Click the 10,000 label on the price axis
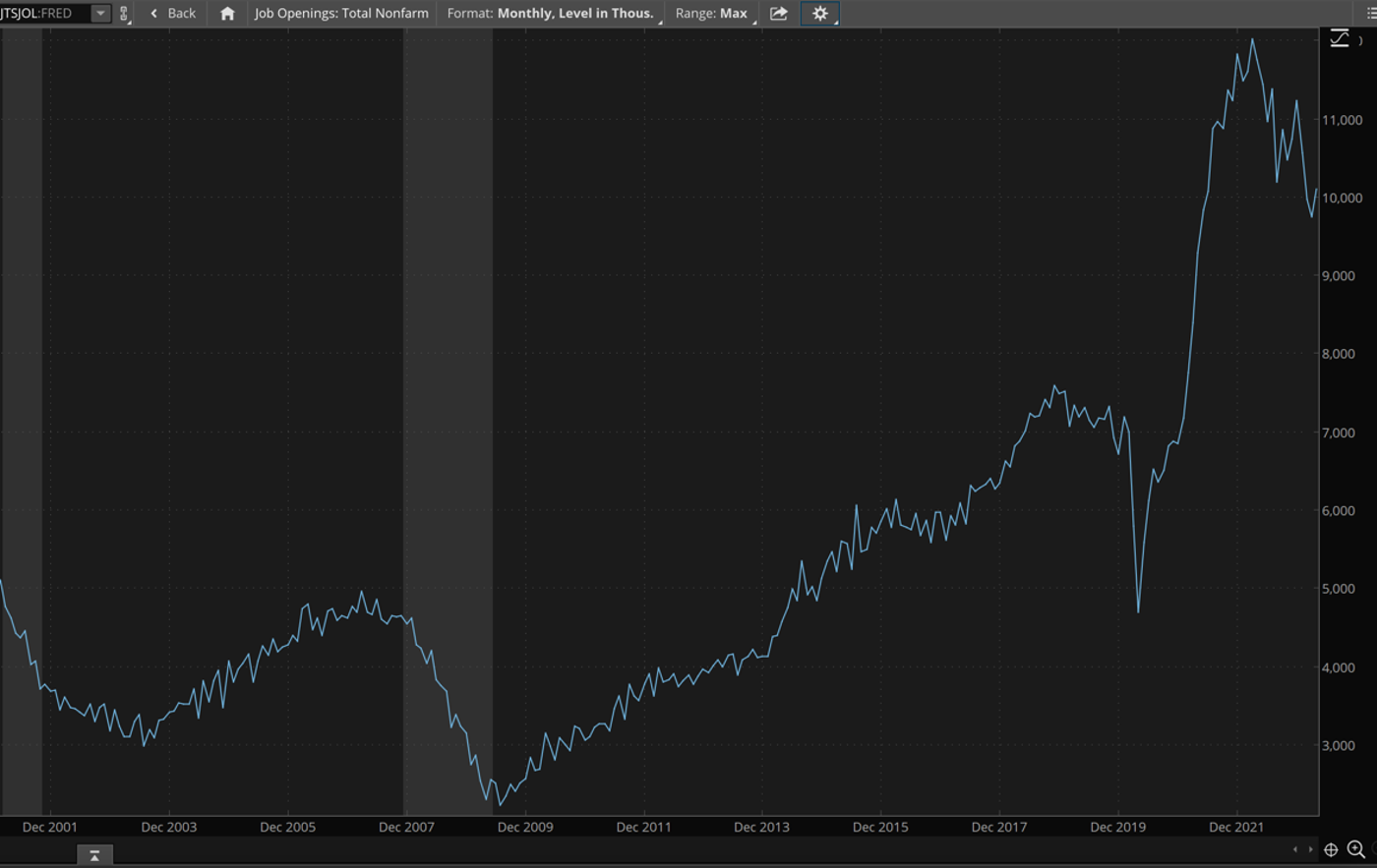This screenshot has width=1377, height=868. (x=1343, y=198)
